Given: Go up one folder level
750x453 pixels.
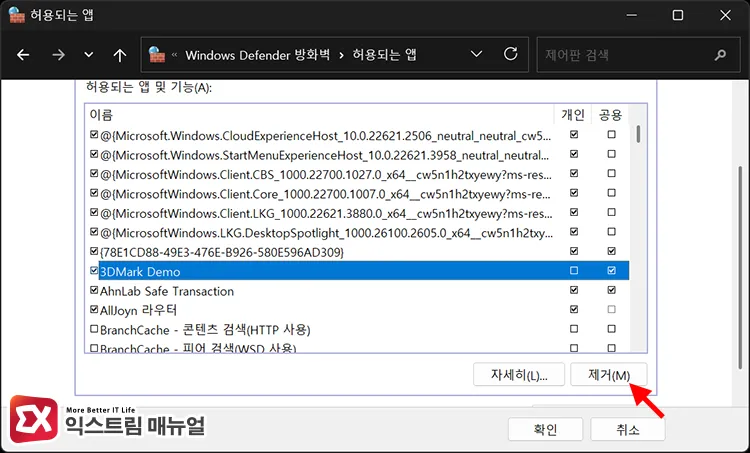Looking at the screenshot, I should click(120, 55).
